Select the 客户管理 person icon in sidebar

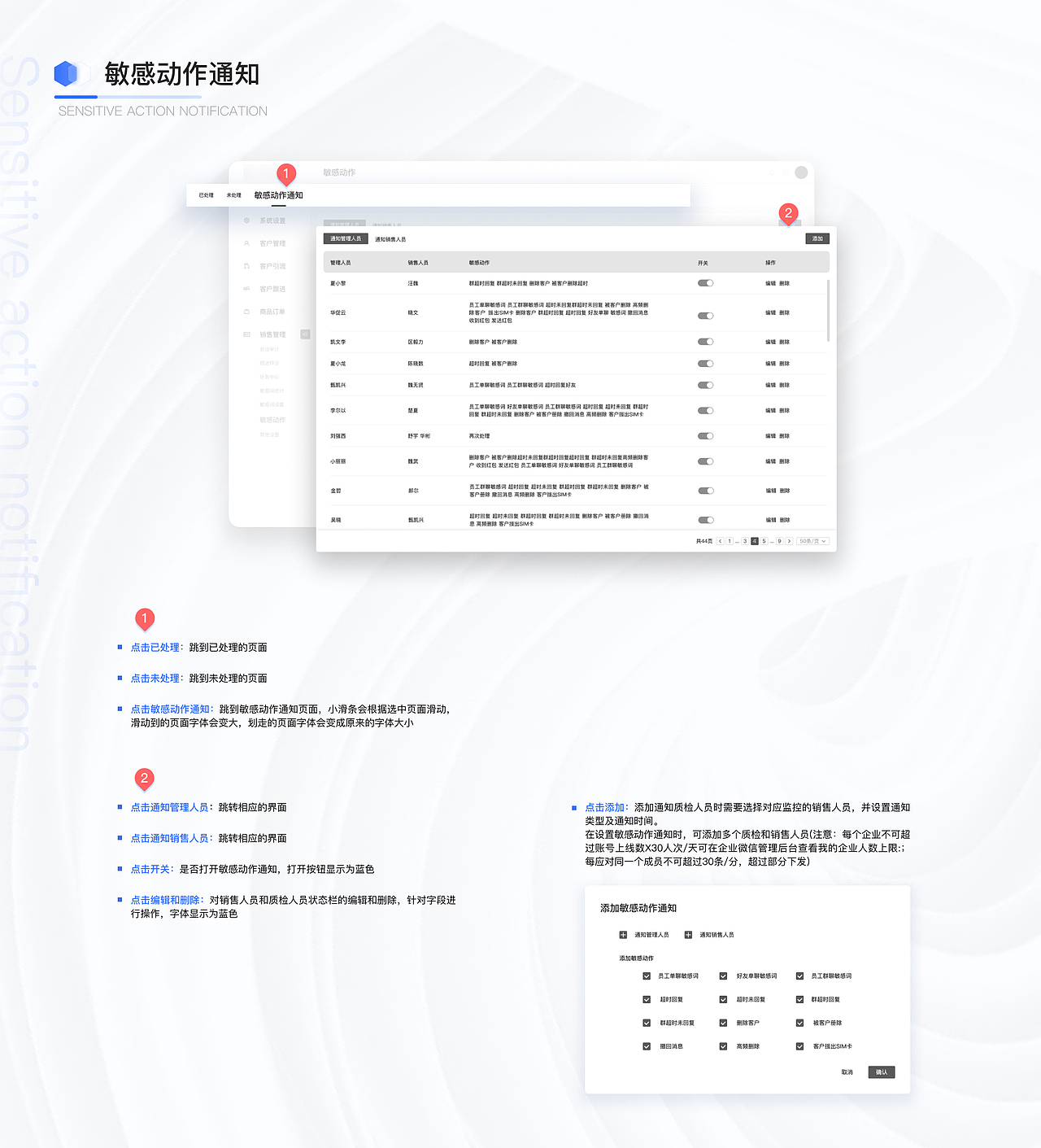[246, 242]
